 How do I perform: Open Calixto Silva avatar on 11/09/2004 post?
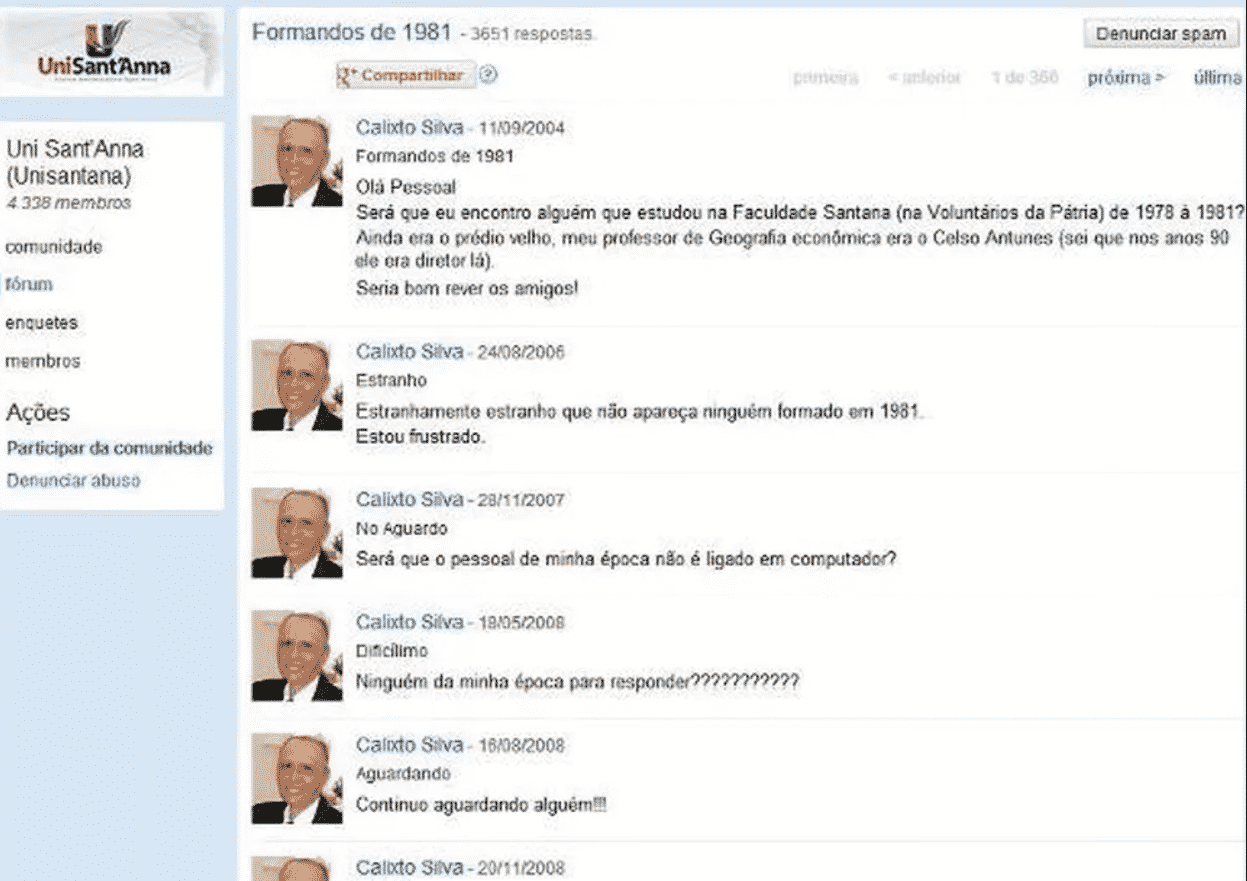297,161
